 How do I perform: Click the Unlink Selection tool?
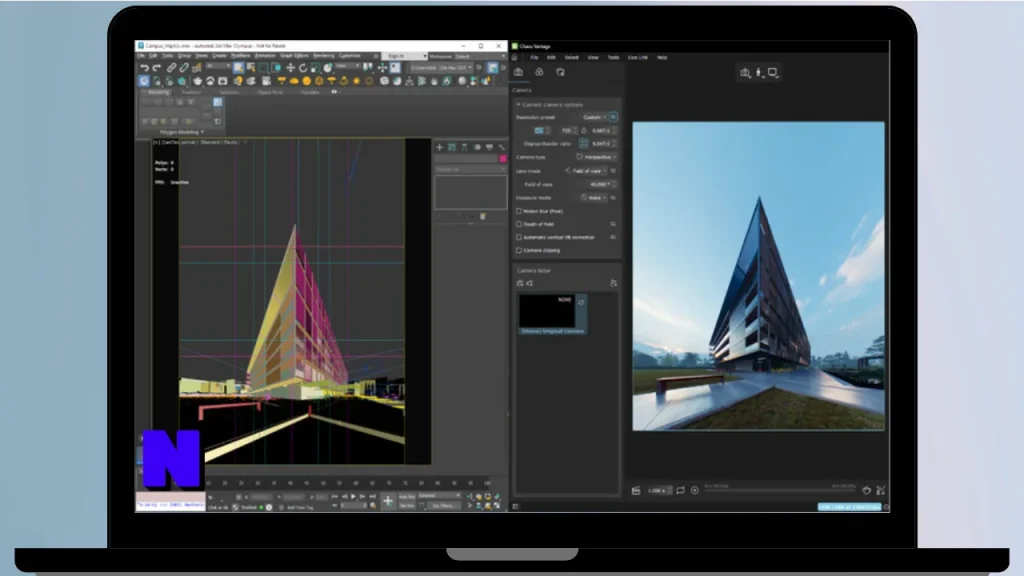184,68
